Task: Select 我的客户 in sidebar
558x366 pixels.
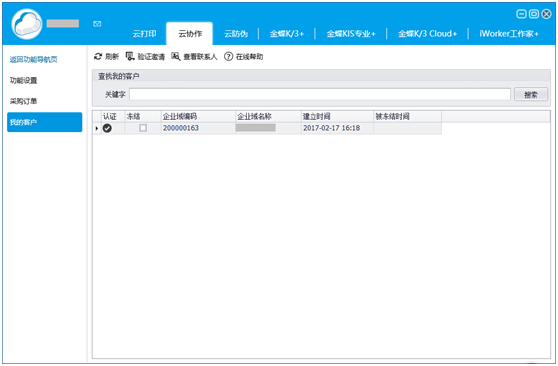Action: coord(44,122)
